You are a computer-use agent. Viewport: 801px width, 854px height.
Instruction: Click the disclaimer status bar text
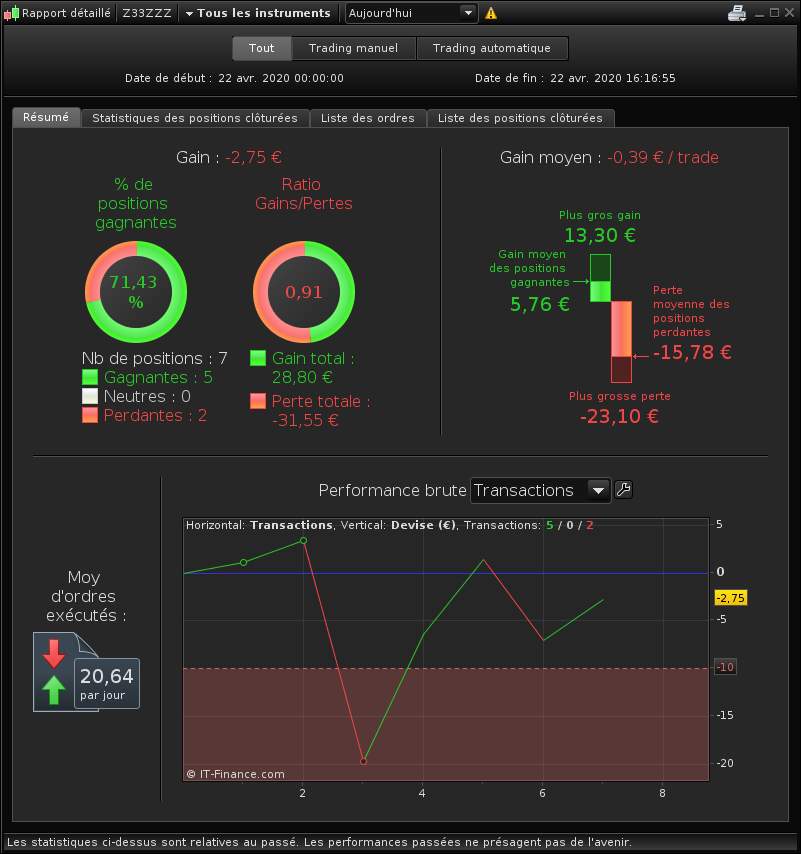click(319, 842)
